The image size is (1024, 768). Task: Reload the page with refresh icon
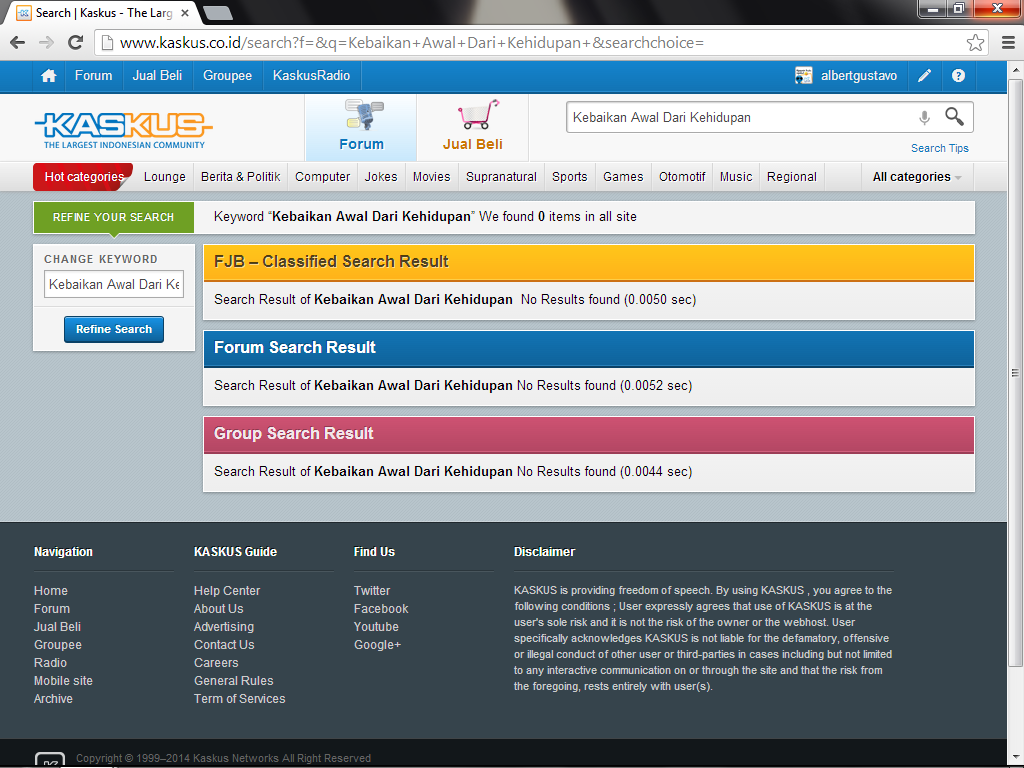point(76,43)
